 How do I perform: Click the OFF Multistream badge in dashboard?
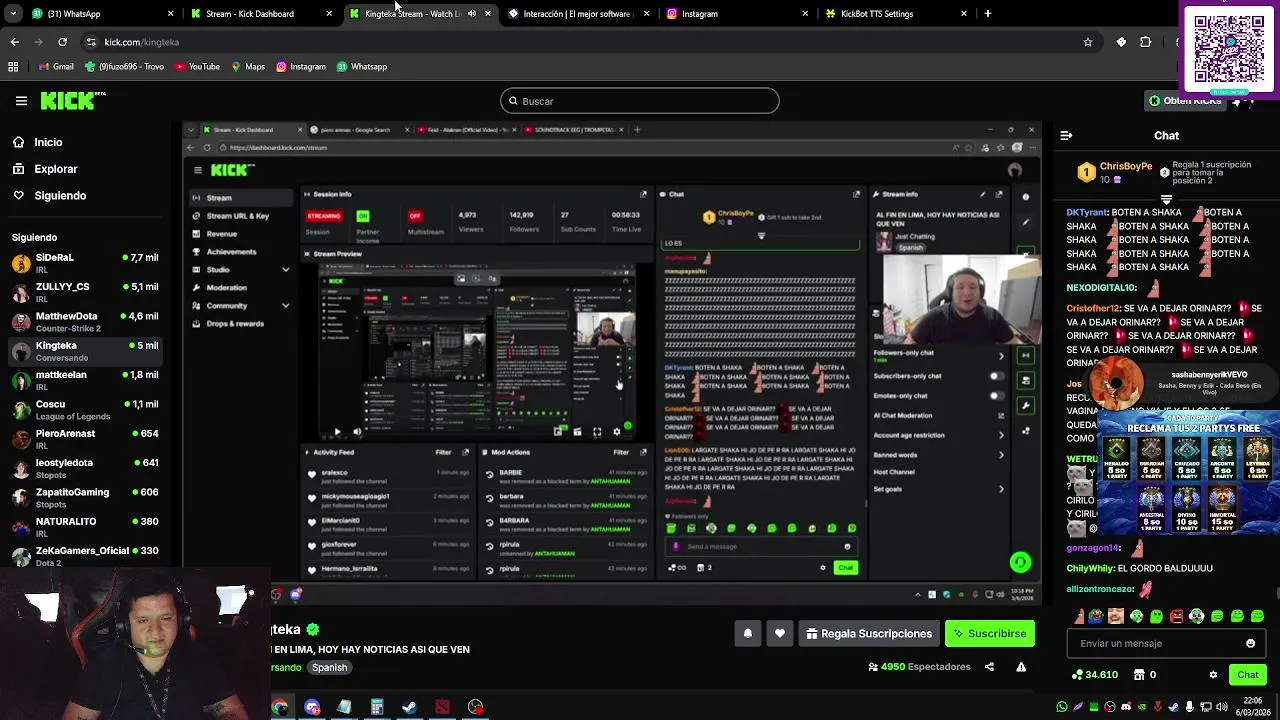pos(415,216)
